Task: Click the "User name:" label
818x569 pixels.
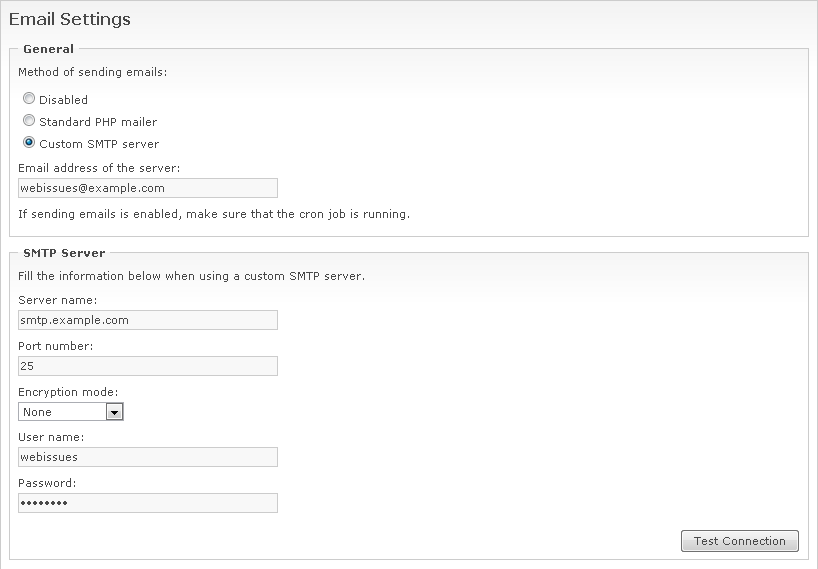Action: pyautogui.click(x=51, y=437)
